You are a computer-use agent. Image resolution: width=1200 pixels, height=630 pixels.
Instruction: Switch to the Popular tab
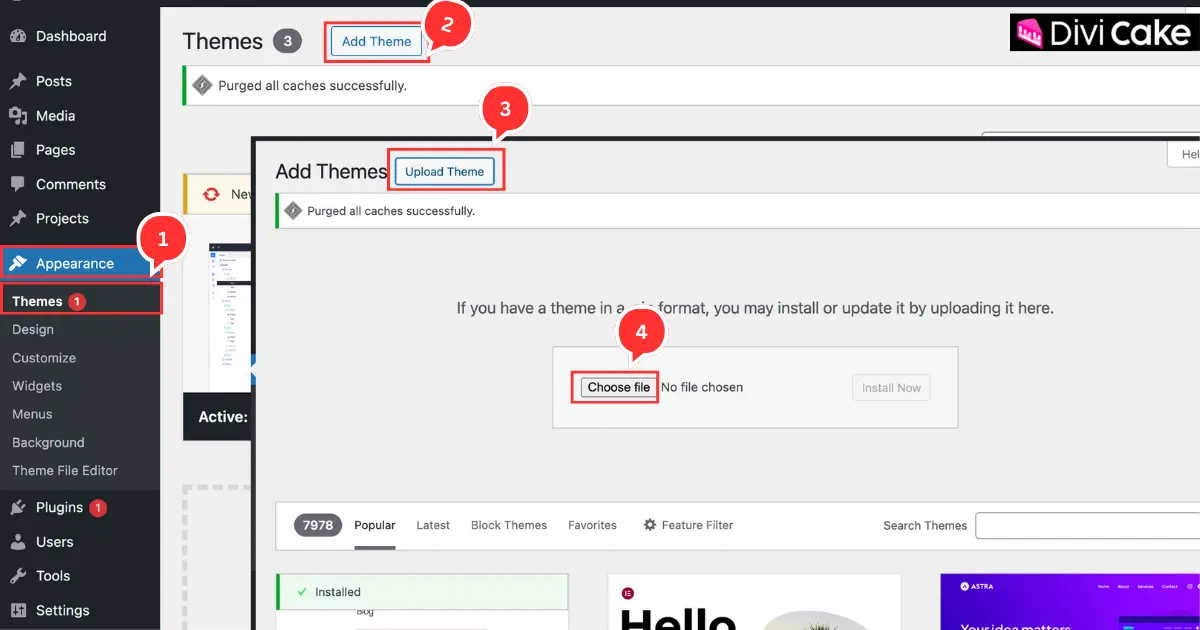(x=375, y=525)
